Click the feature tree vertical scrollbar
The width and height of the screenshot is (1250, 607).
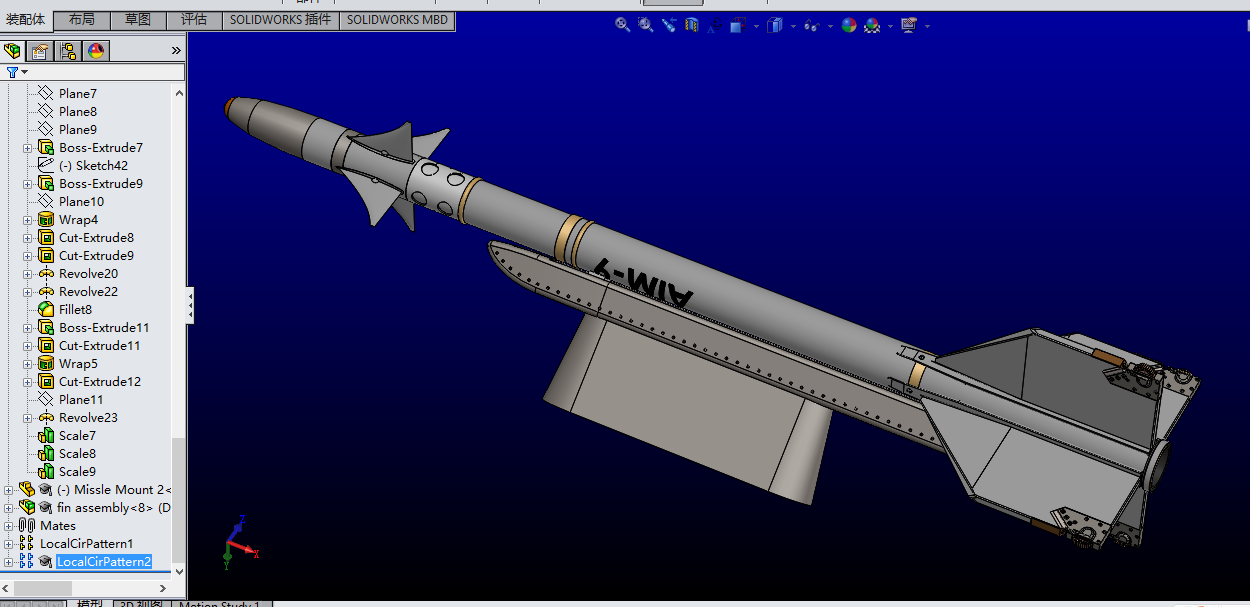click(x=179, y=500)
